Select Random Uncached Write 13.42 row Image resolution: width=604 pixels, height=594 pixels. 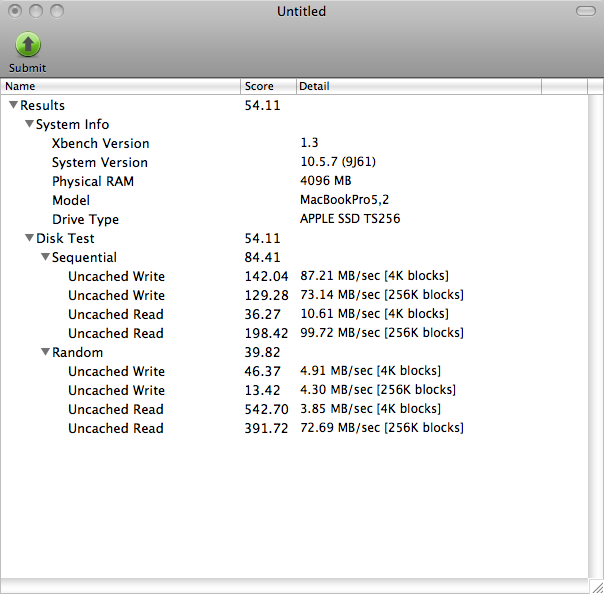(x=294, y=390)
